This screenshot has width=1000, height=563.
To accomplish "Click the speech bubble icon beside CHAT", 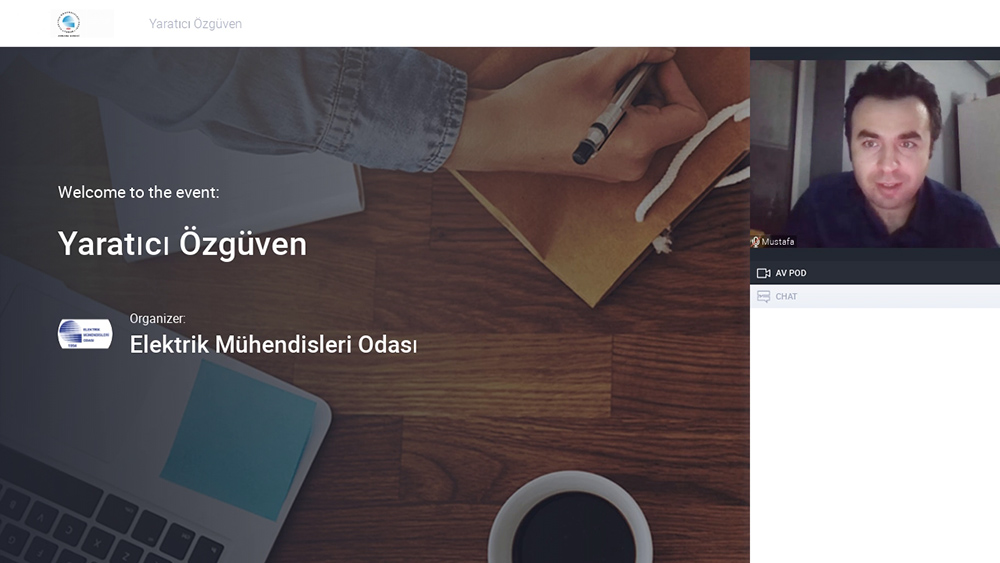I will 763,296.
